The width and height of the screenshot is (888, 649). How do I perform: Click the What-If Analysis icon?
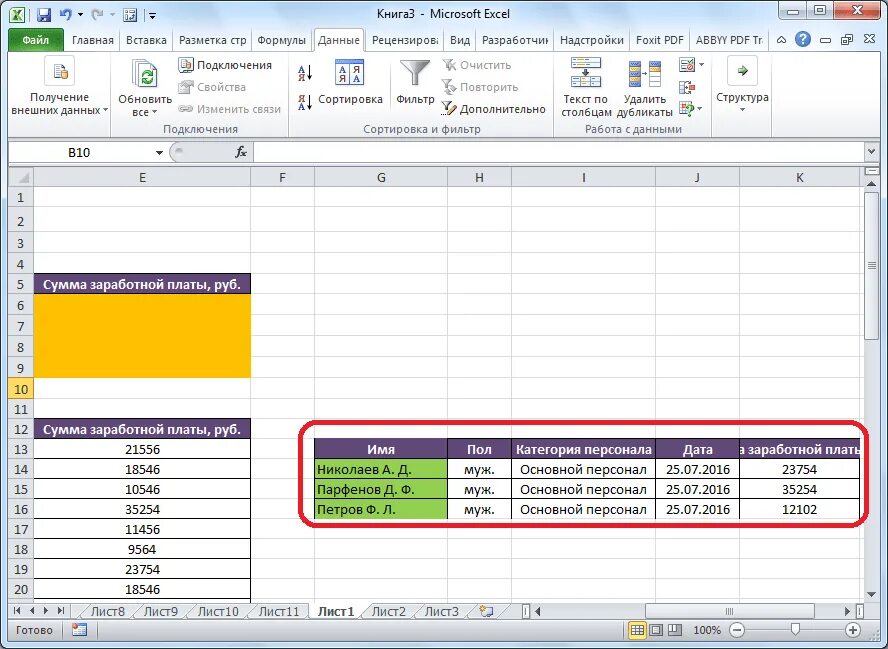[686, 108]
